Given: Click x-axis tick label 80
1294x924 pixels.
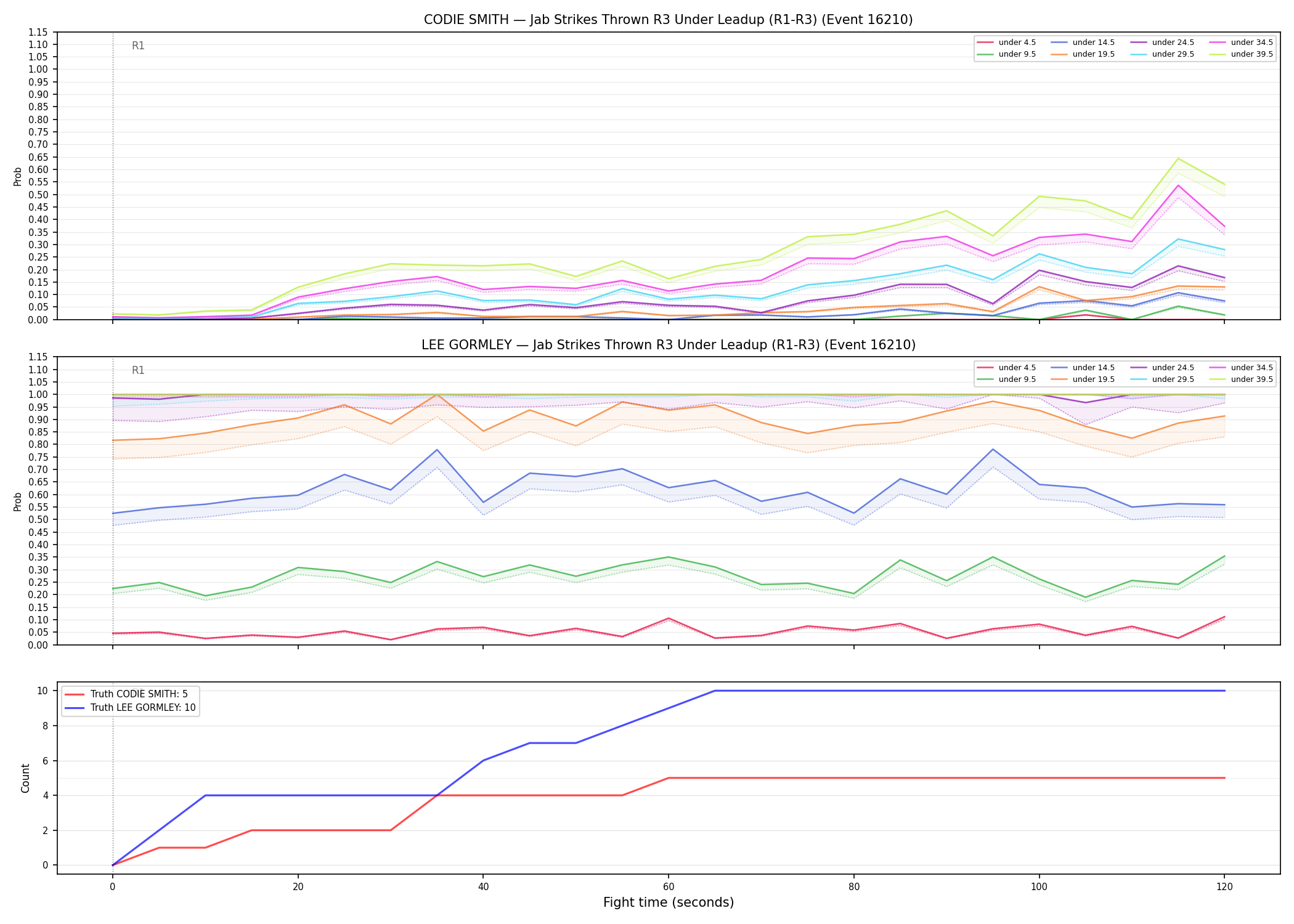Looking at the screenshot, I should coord(854,887).
